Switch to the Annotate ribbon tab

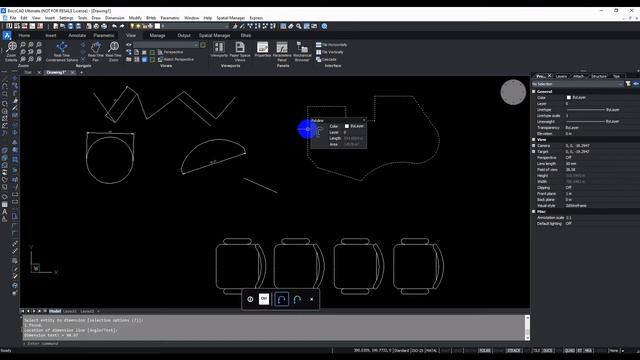77,36
